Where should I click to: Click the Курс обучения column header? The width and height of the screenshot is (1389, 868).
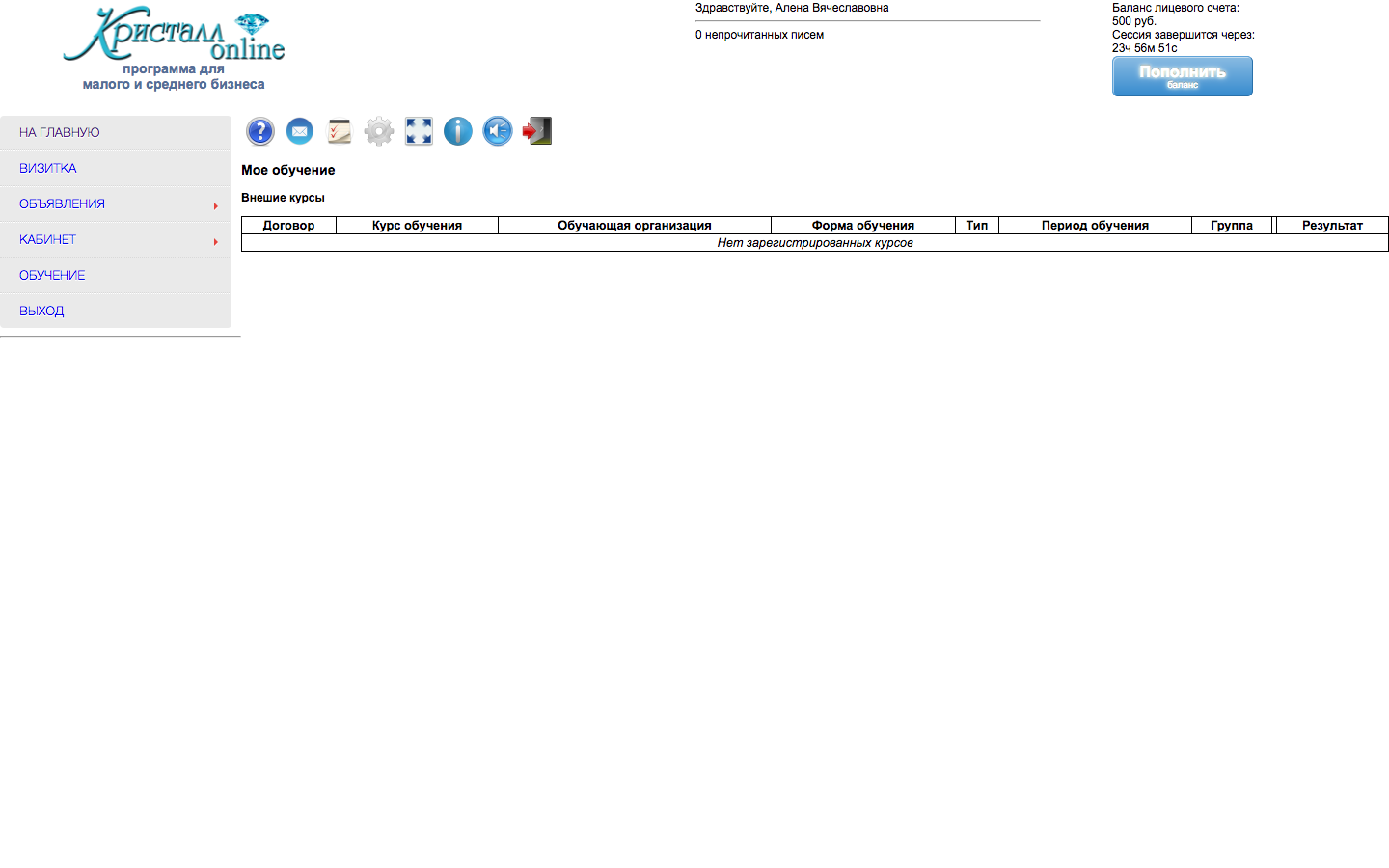(417, 226)
